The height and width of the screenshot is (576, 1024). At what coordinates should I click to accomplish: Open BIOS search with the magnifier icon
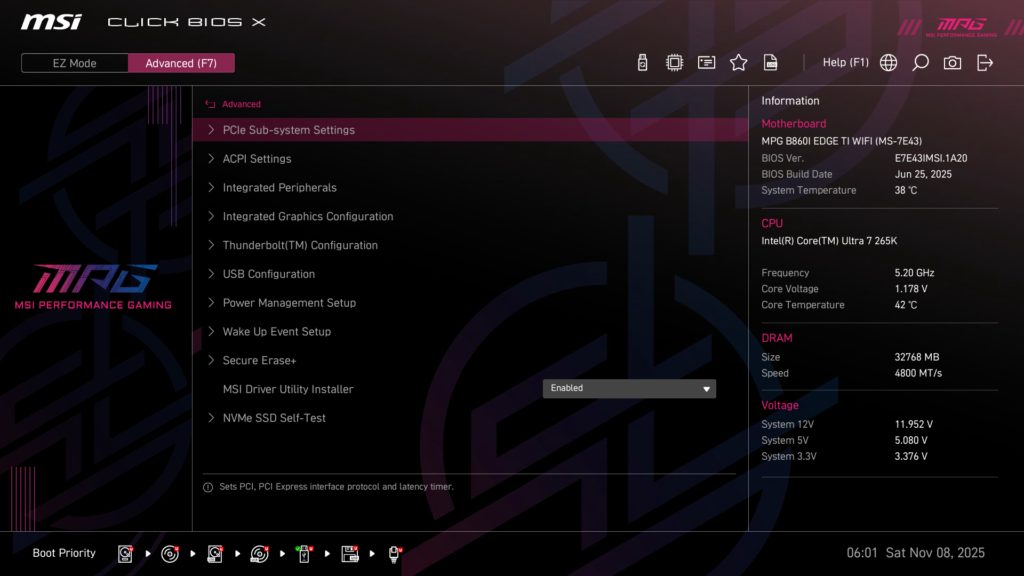920,62
